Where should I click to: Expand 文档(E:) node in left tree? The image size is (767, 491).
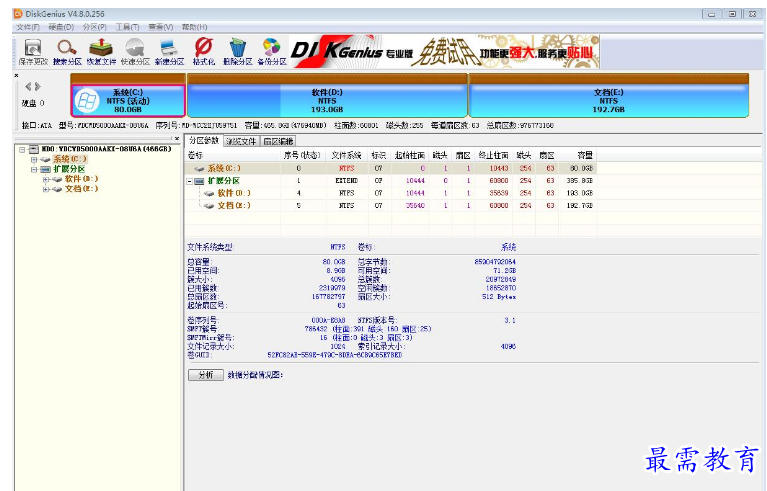pyautogui.click(x=45, y=189)
